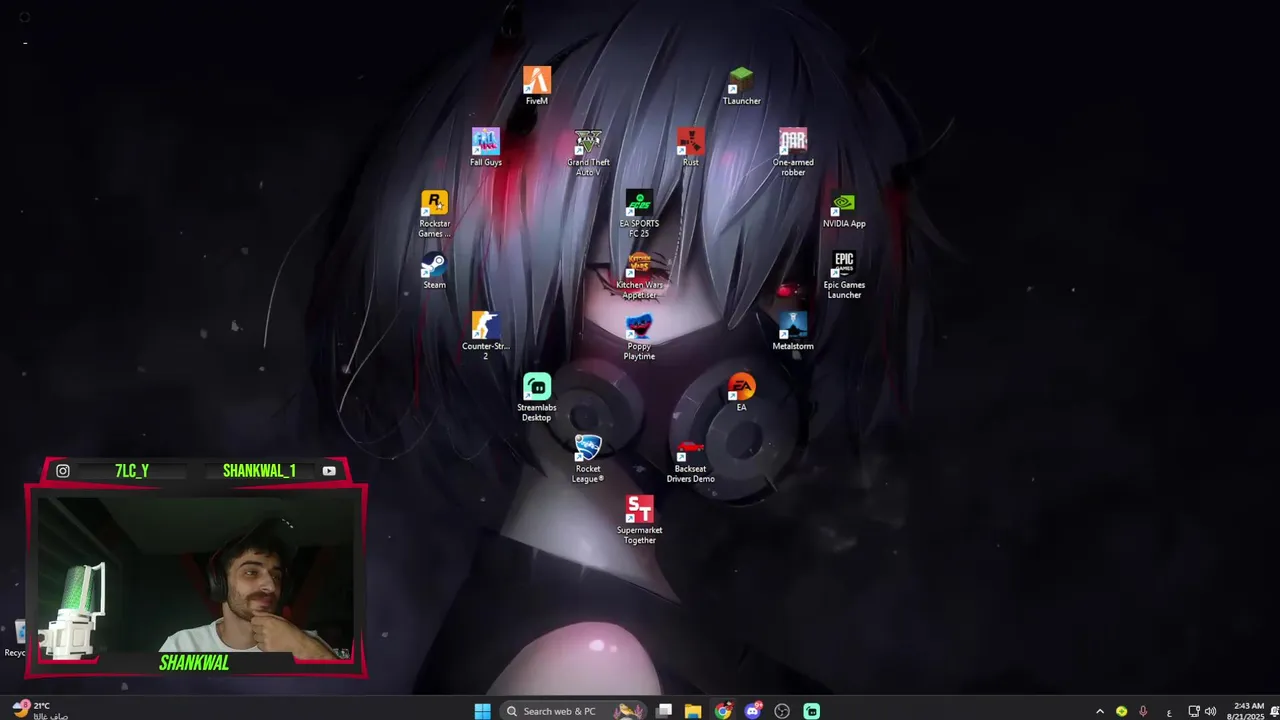The image size is (1280, 720).
Task: Select the Fall Guys desktop icon
Action: point(486,147)
